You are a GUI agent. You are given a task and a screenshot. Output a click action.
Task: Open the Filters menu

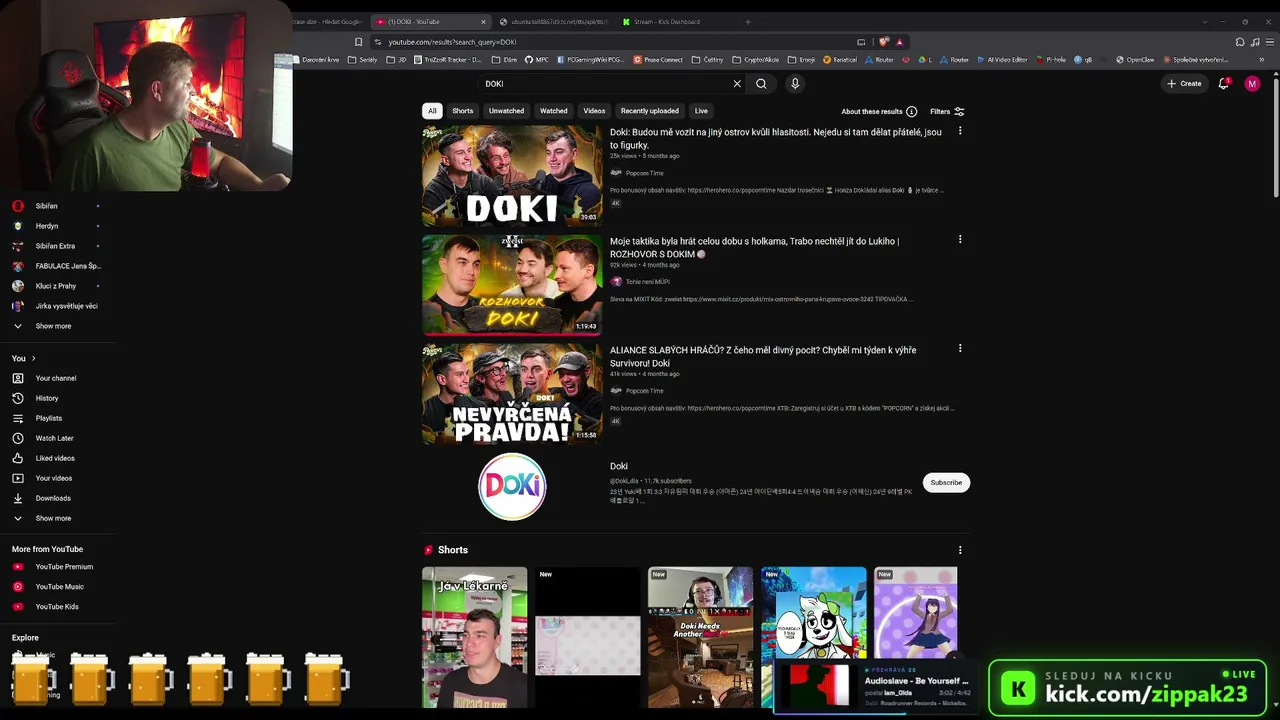(947, 111)
